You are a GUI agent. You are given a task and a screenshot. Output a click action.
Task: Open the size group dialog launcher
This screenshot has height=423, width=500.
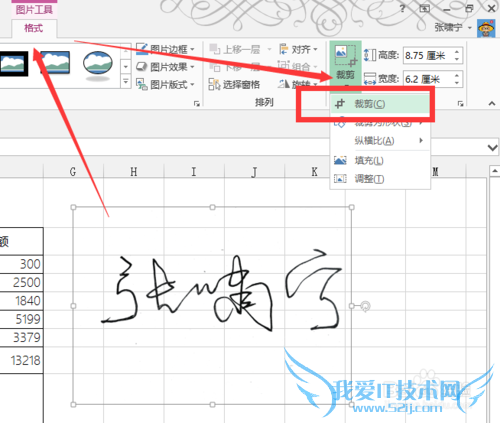point(461,104)
